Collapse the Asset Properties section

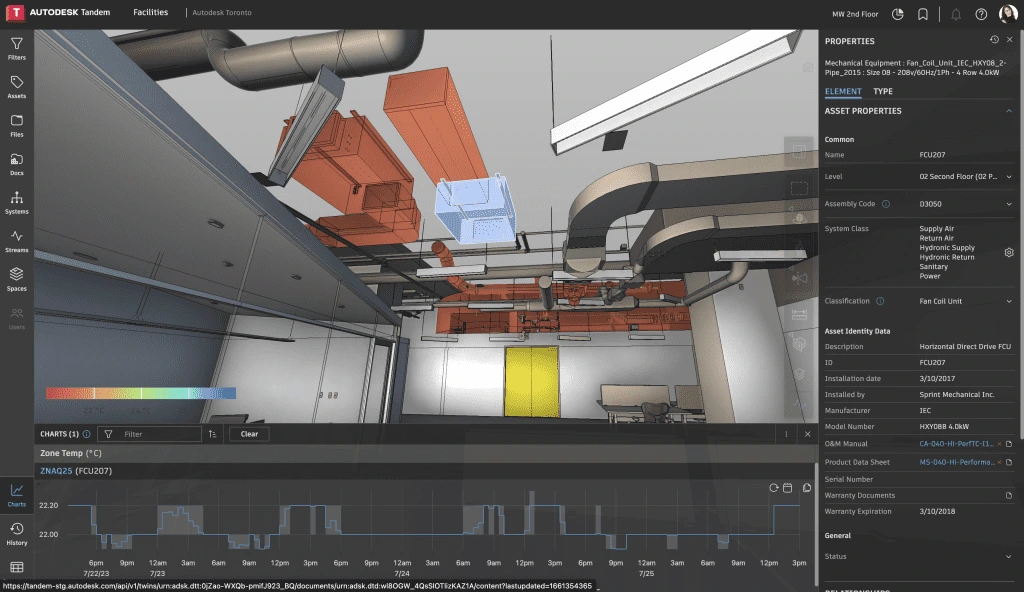pos(1009,111)
